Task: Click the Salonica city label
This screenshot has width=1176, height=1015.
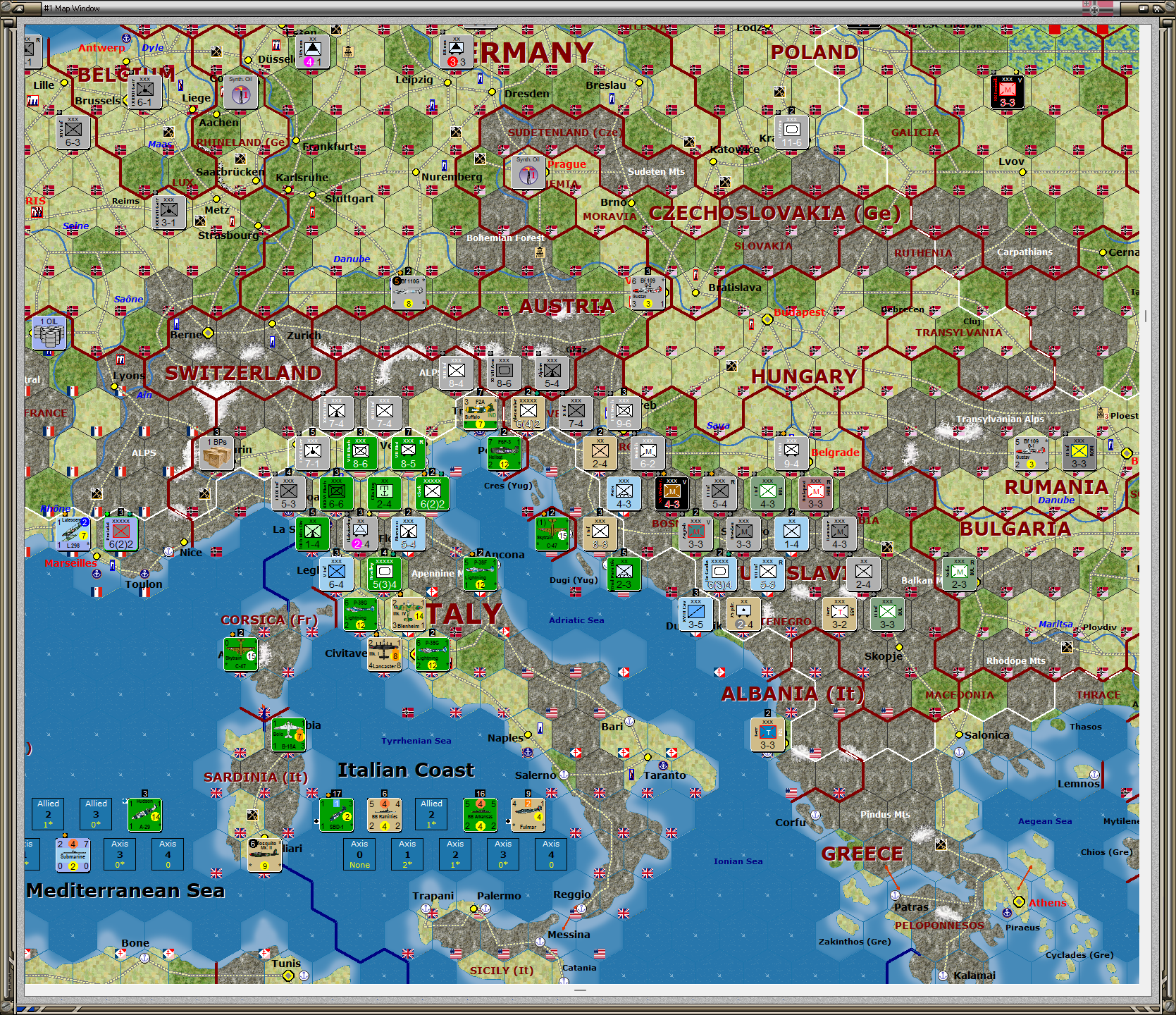Action: click(x=987, y=735)
